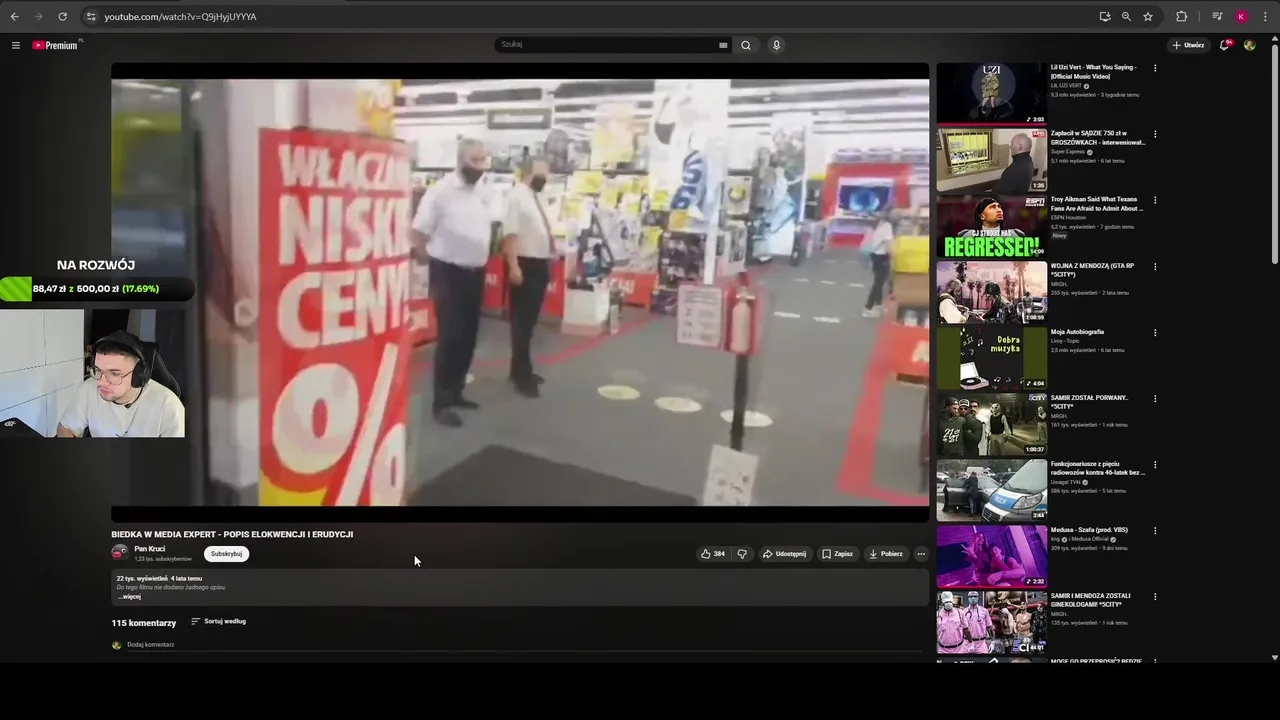Open Pan Kruci channel avatar
Screen dimensions: 1280x720
tap(119, 553)
